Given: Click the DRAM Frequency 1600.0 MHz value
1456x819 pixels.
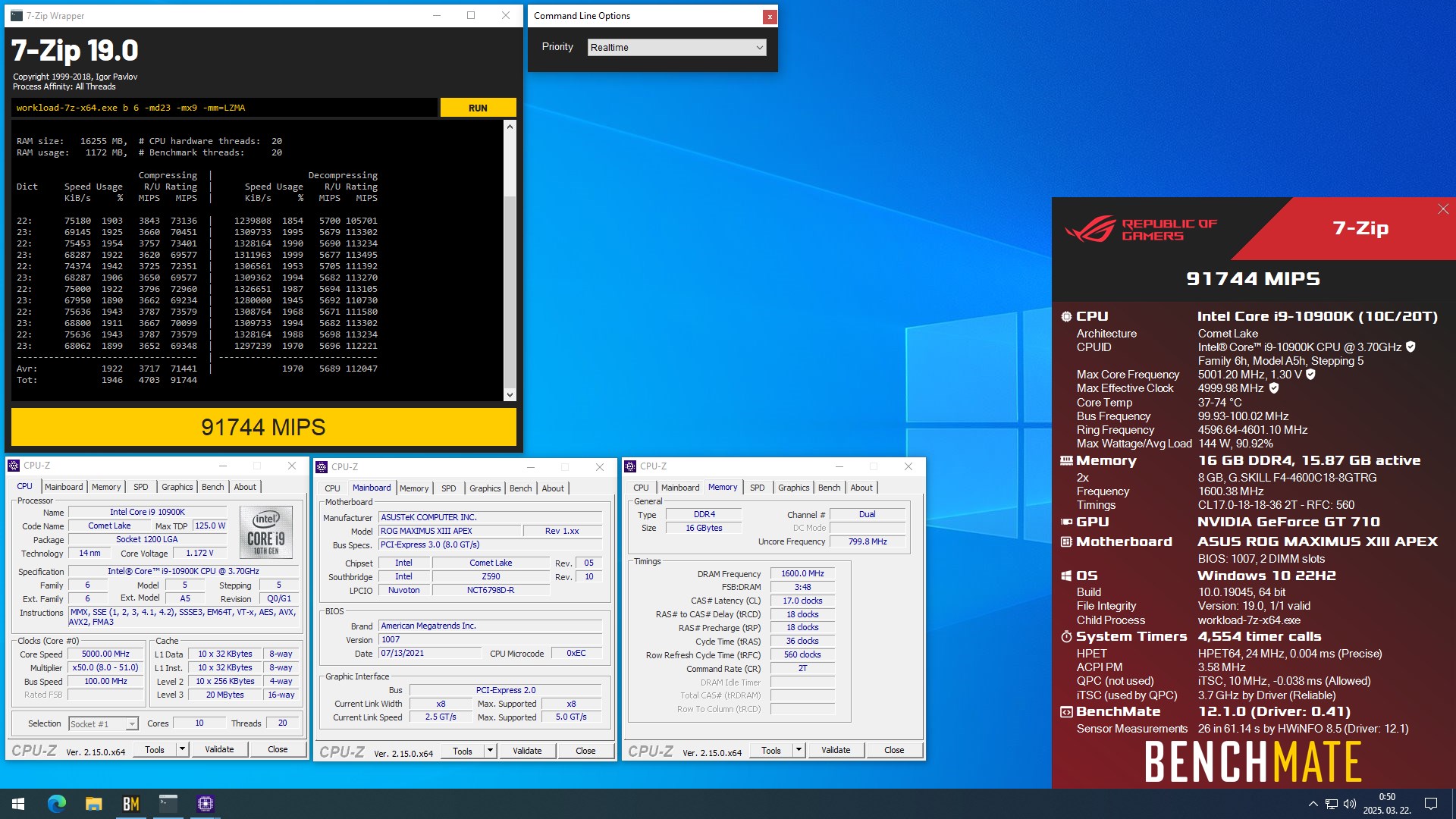Looking at the screenshot, I should click(x=802, y=573).
